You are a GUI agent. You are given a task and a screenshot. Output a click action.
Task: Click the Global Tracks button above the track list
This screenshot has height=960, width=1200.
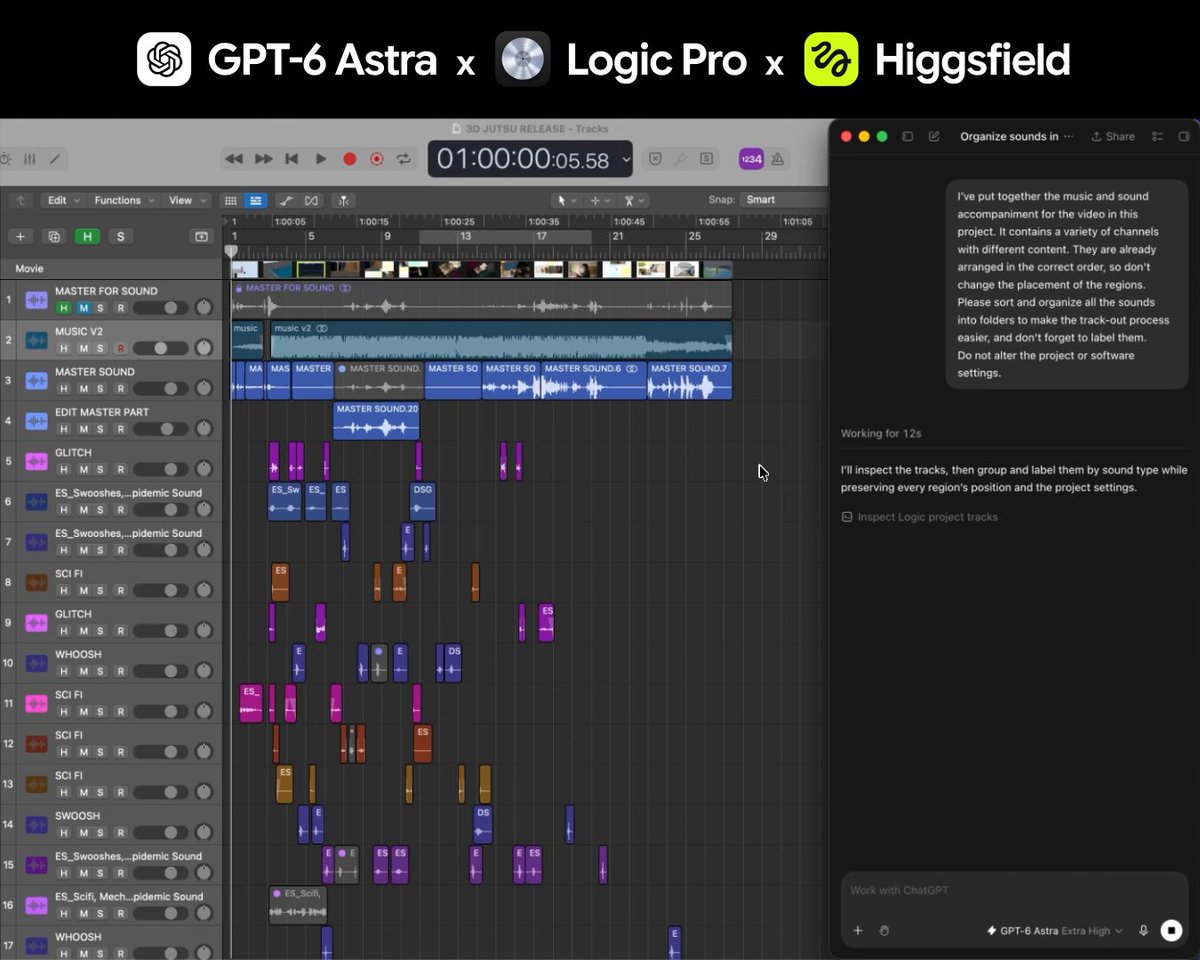pos(202,237)
